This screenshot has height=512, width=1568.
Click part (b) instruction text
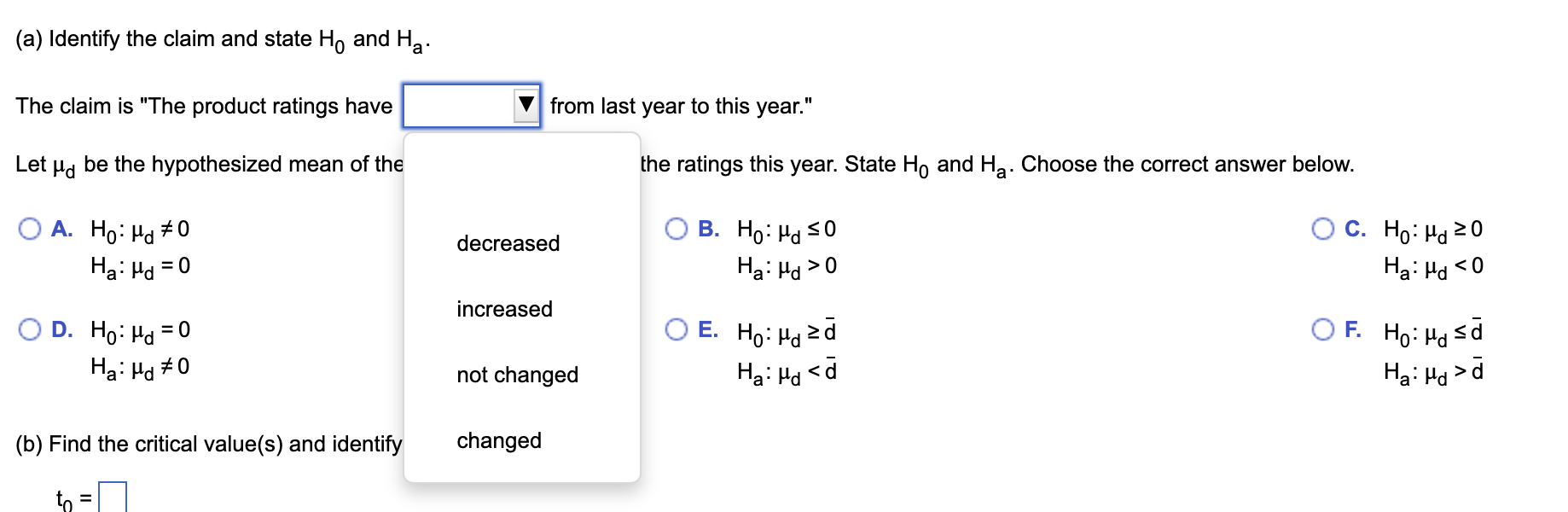(x=205, y=443)
